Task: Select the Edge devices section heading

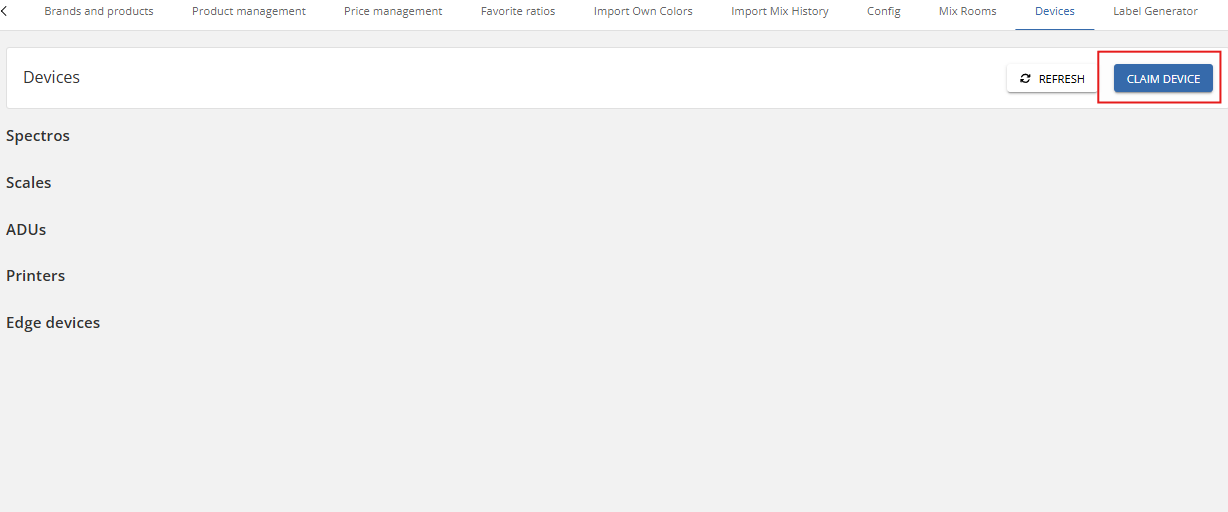Action: click(x=53, y=323)
